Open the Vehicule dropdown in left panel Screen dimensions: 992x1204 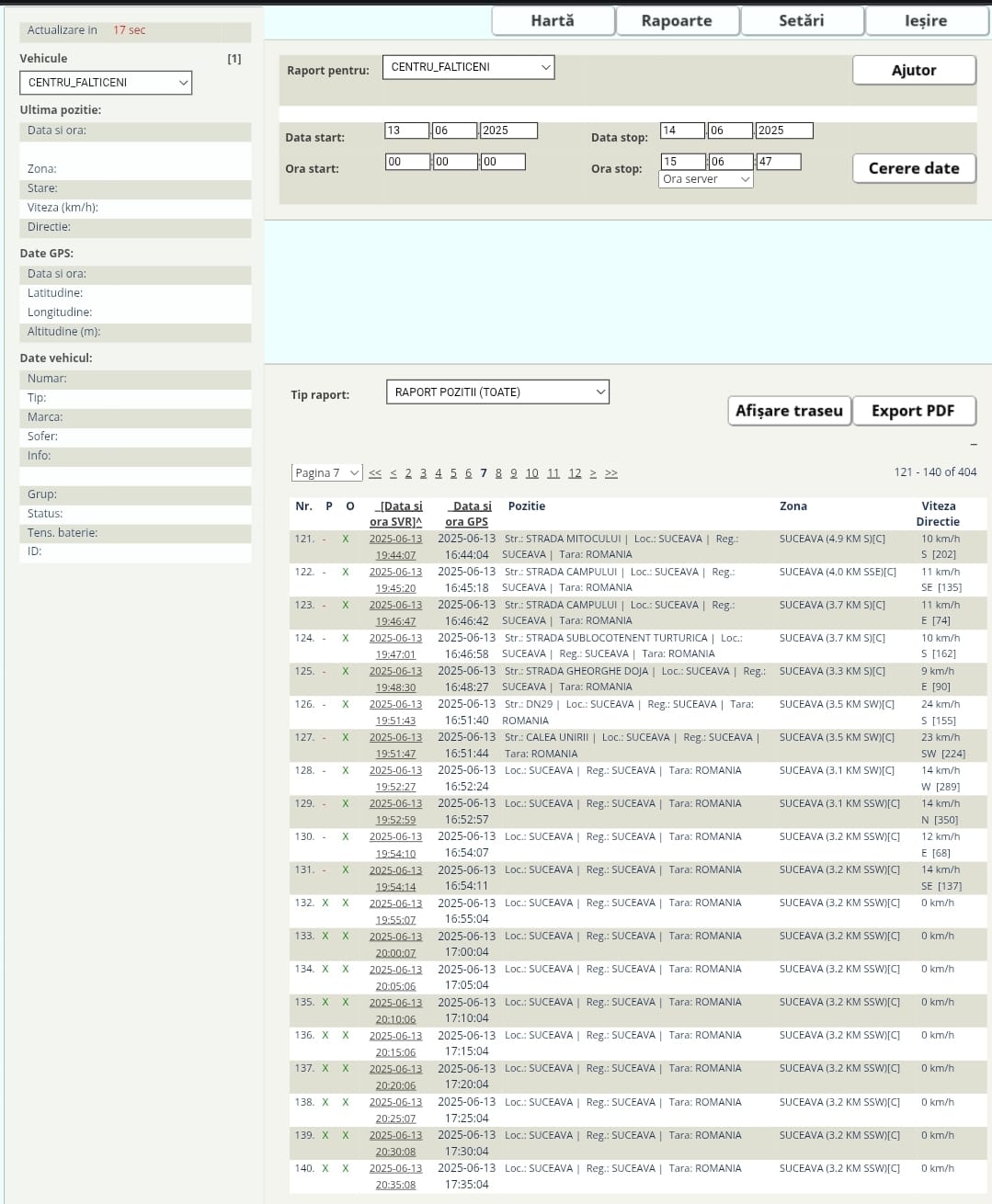pyautogui.click(x=106, y=83)
